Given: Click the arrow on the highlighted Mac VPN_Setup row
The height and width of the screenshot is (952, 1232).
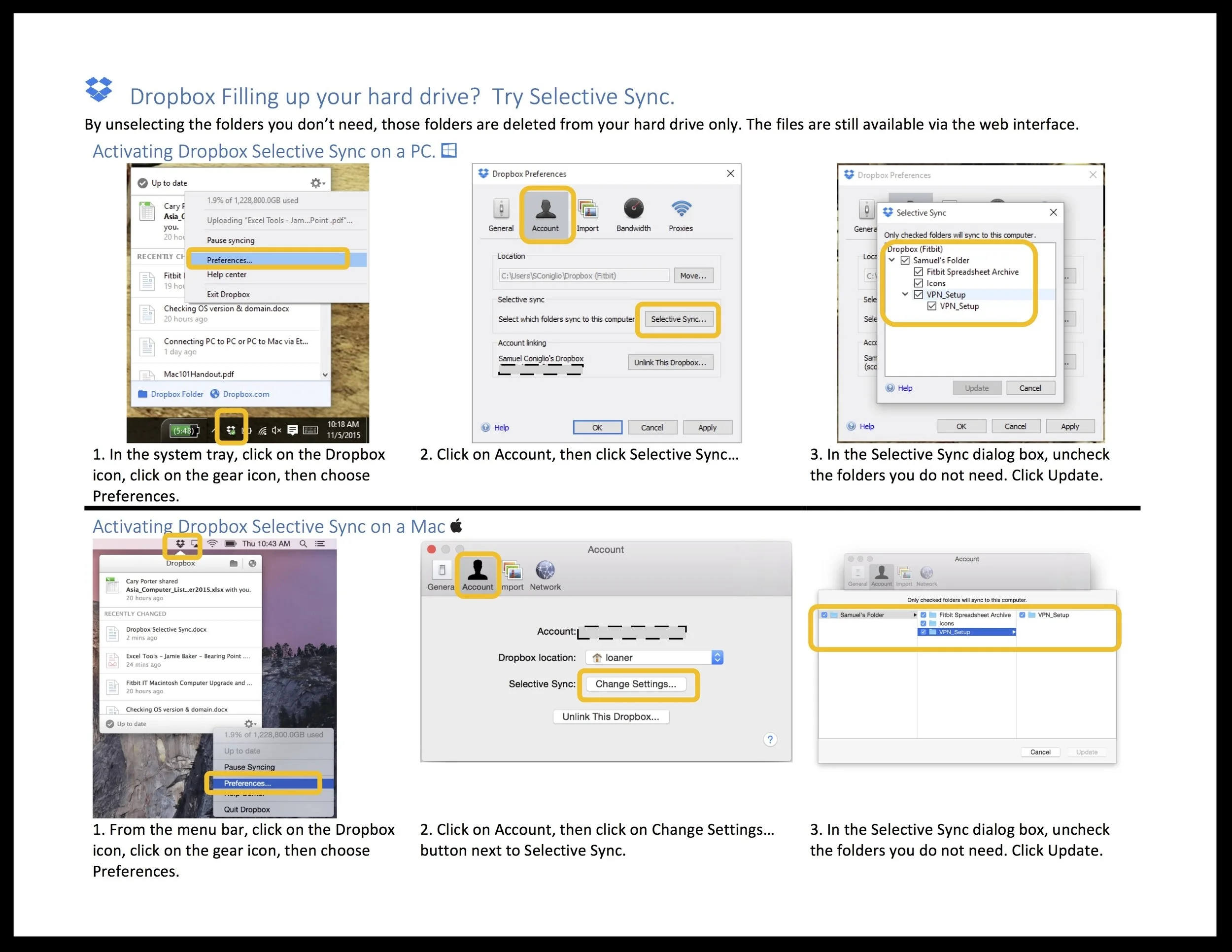Looking at the screenshot, I should [1013, 632].
